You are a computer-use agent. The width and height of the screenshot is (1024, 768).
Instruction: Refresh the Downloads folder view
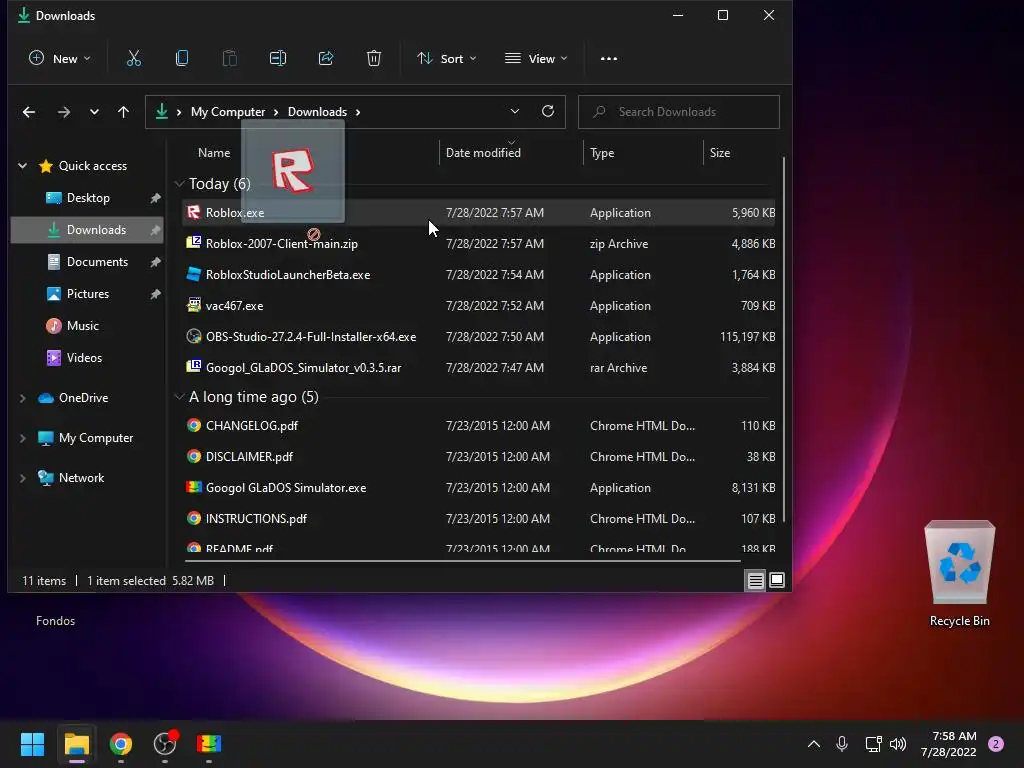[548, 111]
